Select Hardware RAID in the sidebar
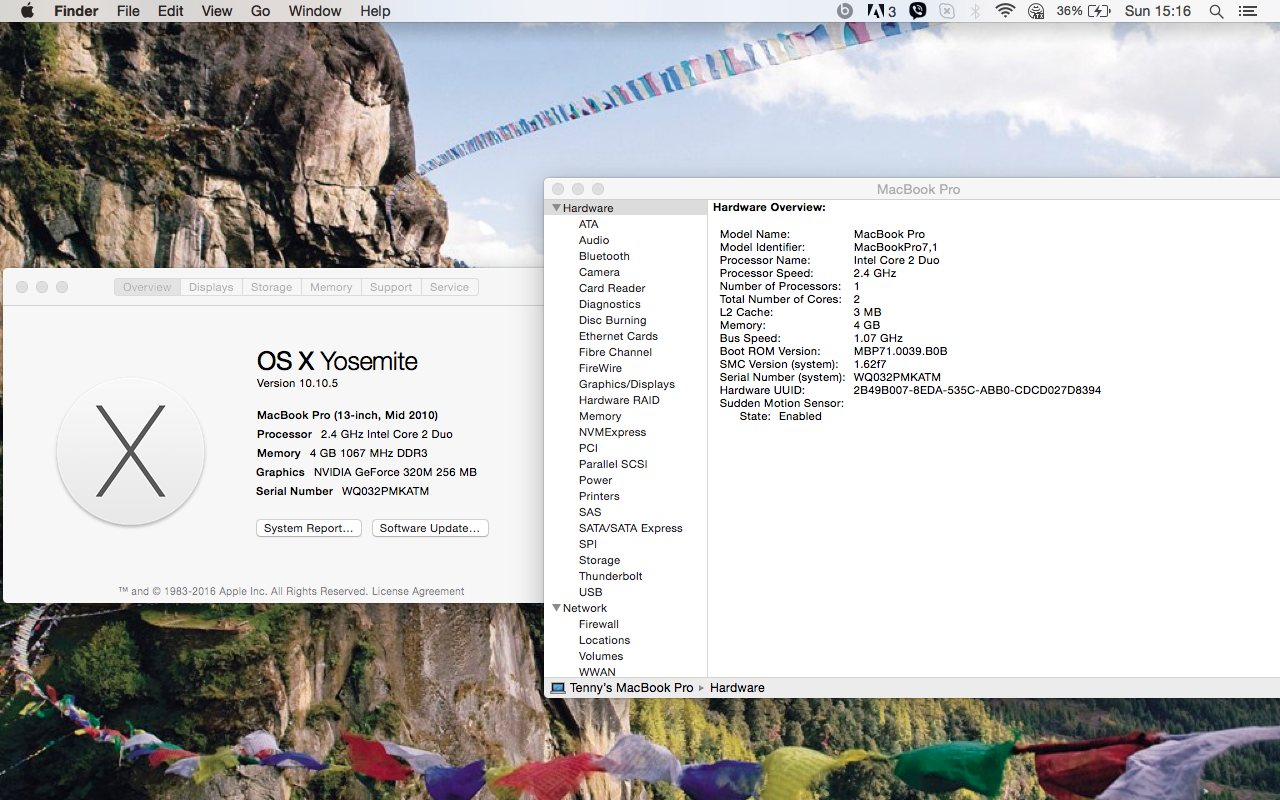The height and width of the screenshot is (800, 1280). (x=619, y=400)
